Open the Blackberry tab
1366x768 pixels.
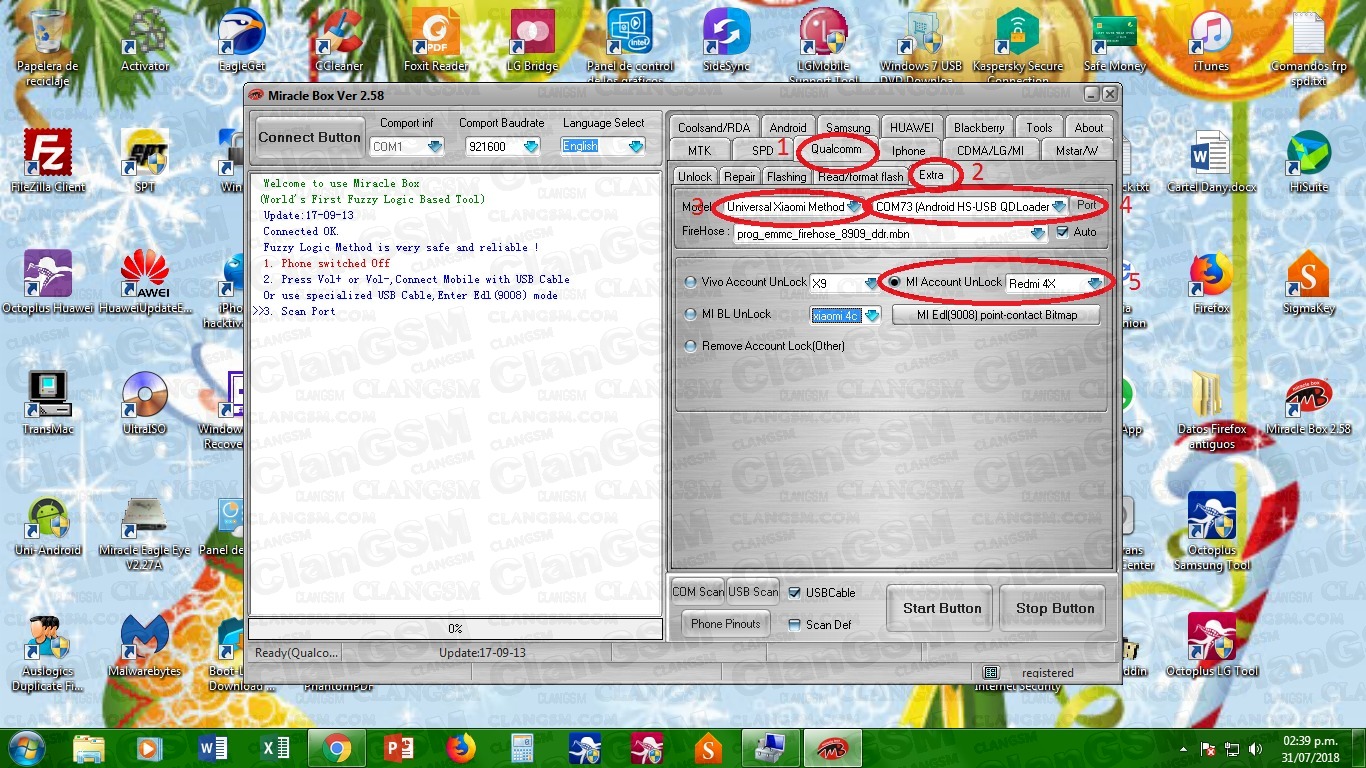pyautogui.click(x=979, y=128)
